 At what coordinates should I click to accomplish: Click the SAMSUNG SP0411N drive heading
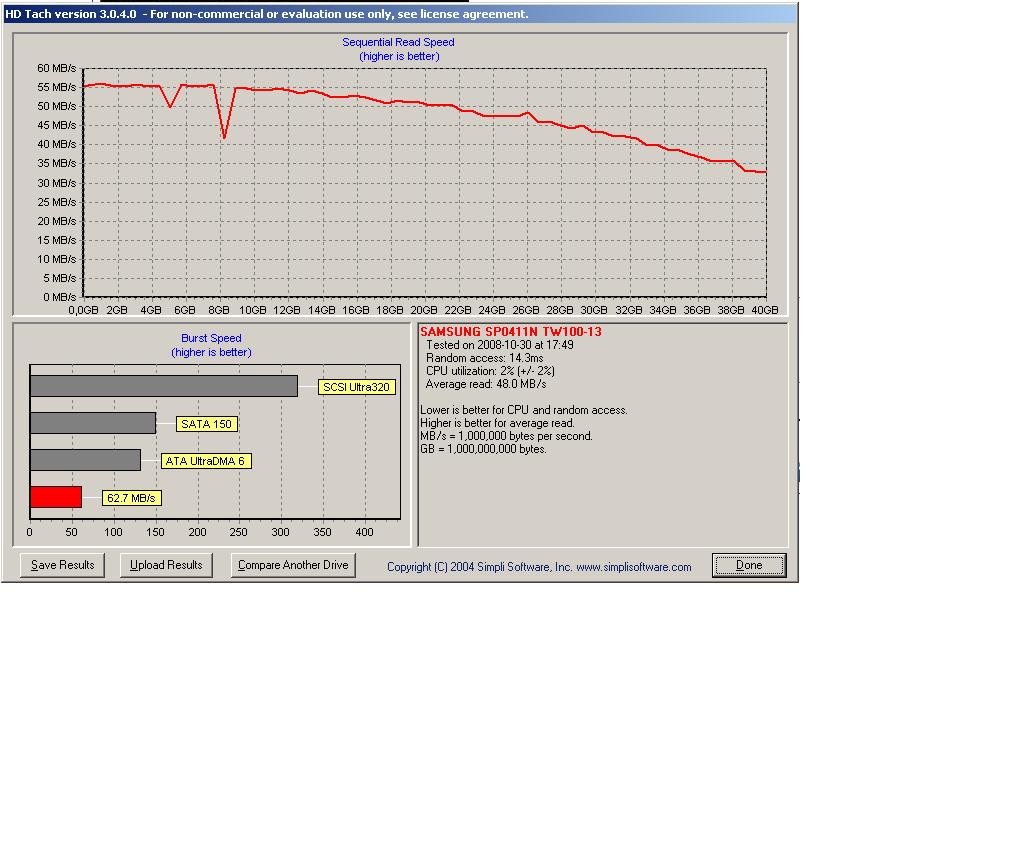[510, 332]
